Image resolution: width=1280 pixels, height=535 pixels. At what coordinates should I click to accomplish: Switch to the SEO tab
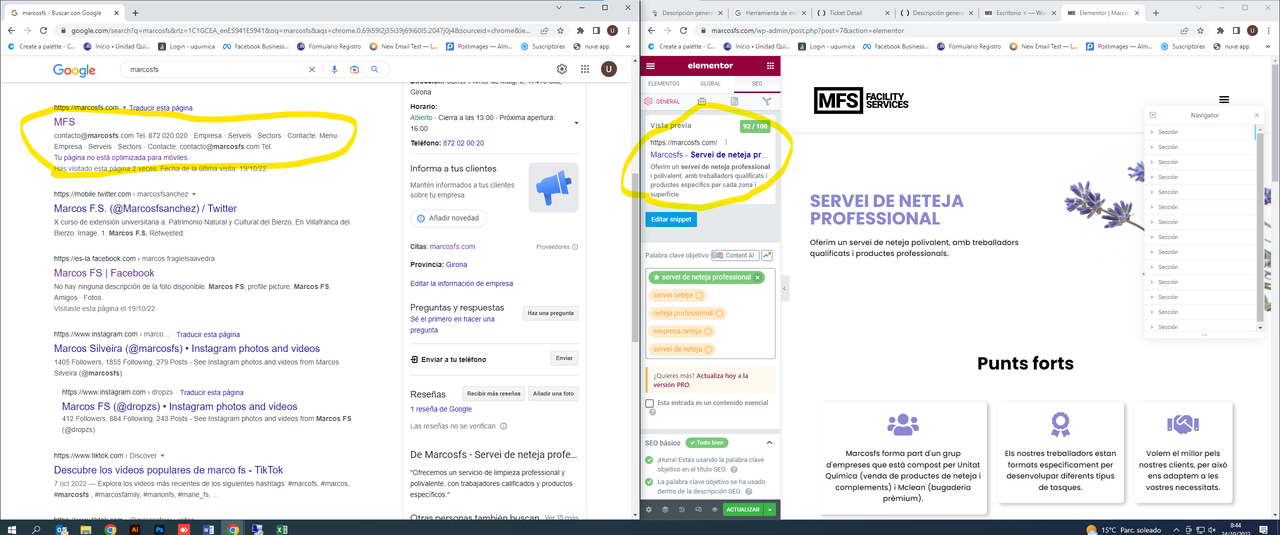756,83
